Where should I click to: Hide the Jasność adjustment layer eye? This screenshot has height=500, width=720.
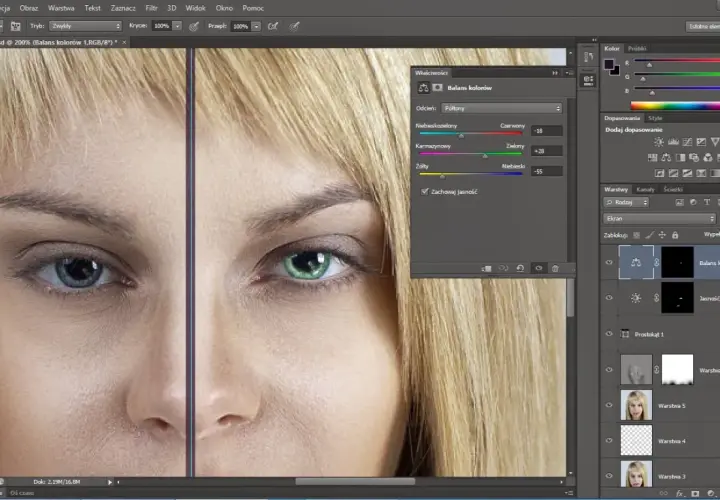[609, 298]
